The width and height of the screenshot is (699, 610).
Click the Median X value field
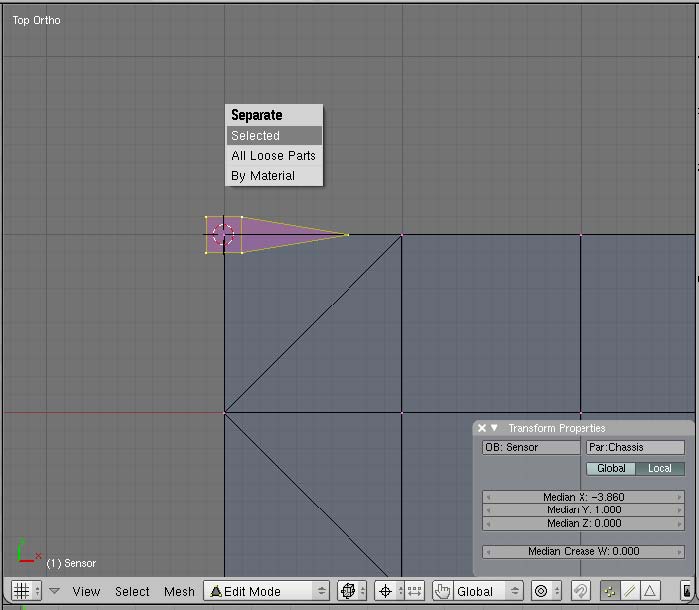click(583, 497)
